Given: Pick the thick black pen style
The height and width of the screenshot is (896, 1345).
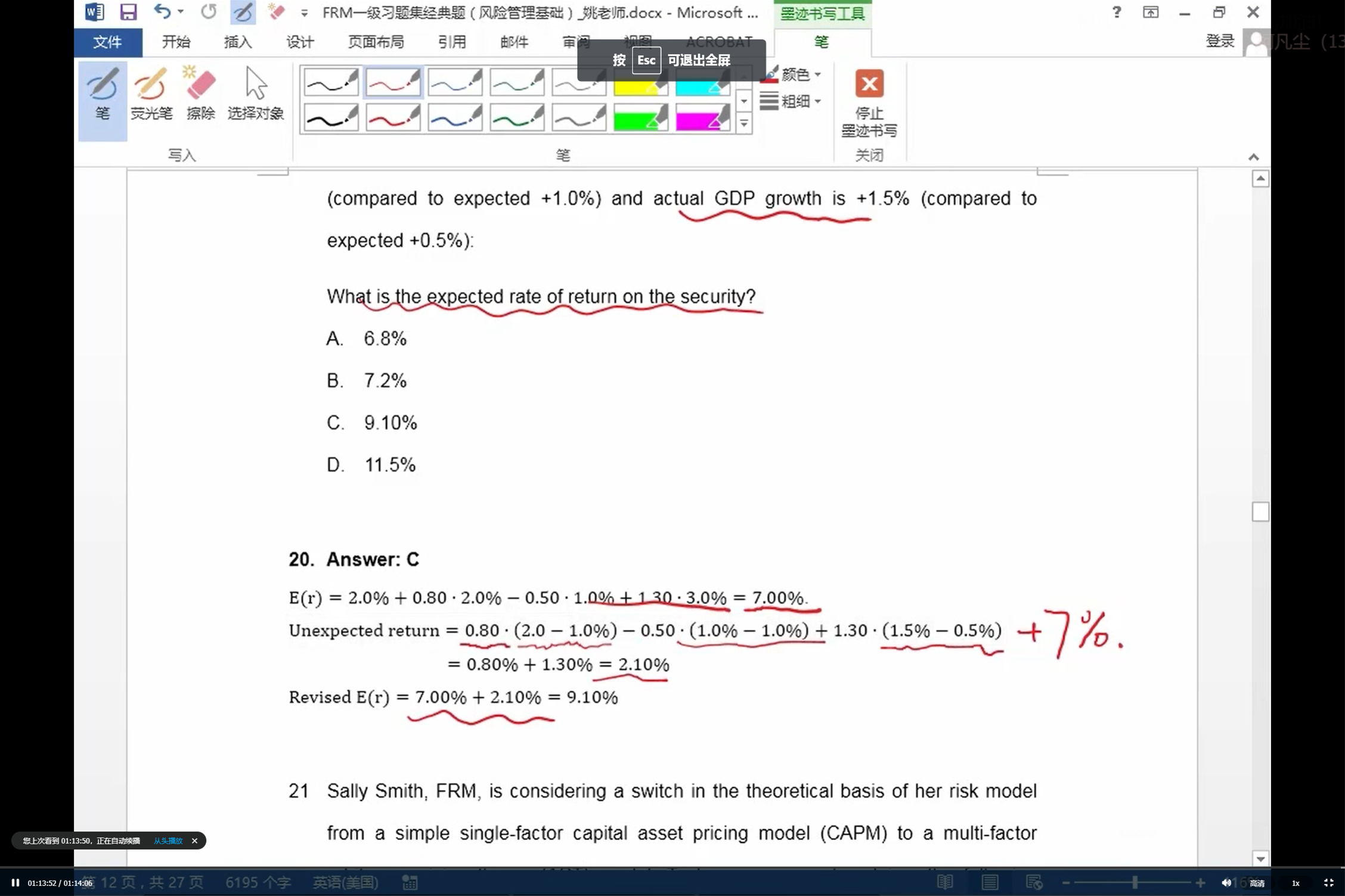Looking at the screenshot, I should 331,117.
